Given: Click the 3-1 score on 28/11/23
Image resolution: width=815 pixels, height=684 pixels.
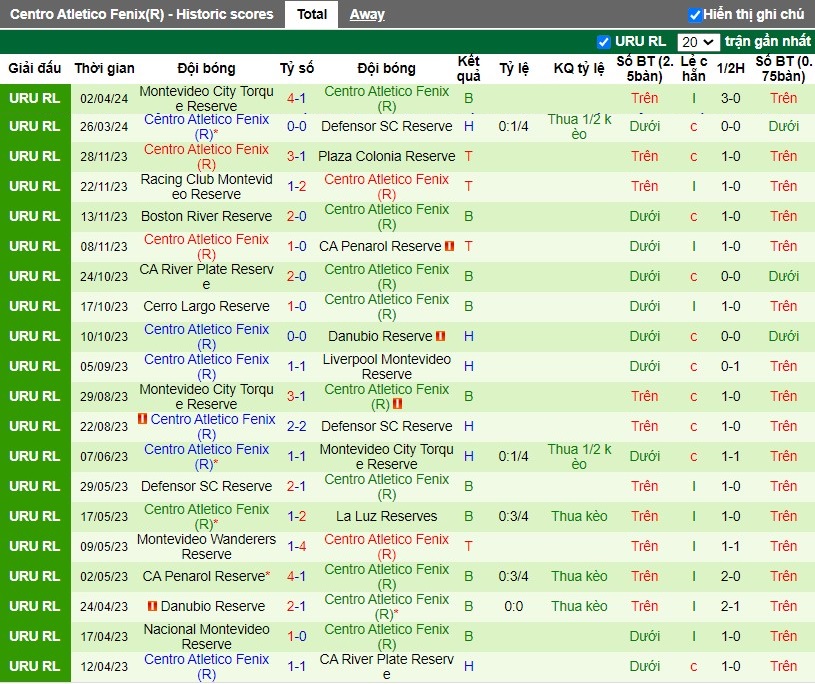Looking at the screenshot, I should [x=297, y=156].
